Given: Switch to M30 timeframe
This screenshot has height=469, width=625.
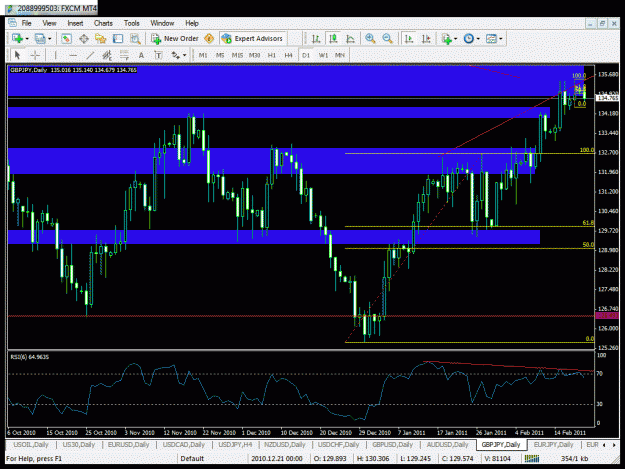Looking at the screenshot, I should click(254, 55).
